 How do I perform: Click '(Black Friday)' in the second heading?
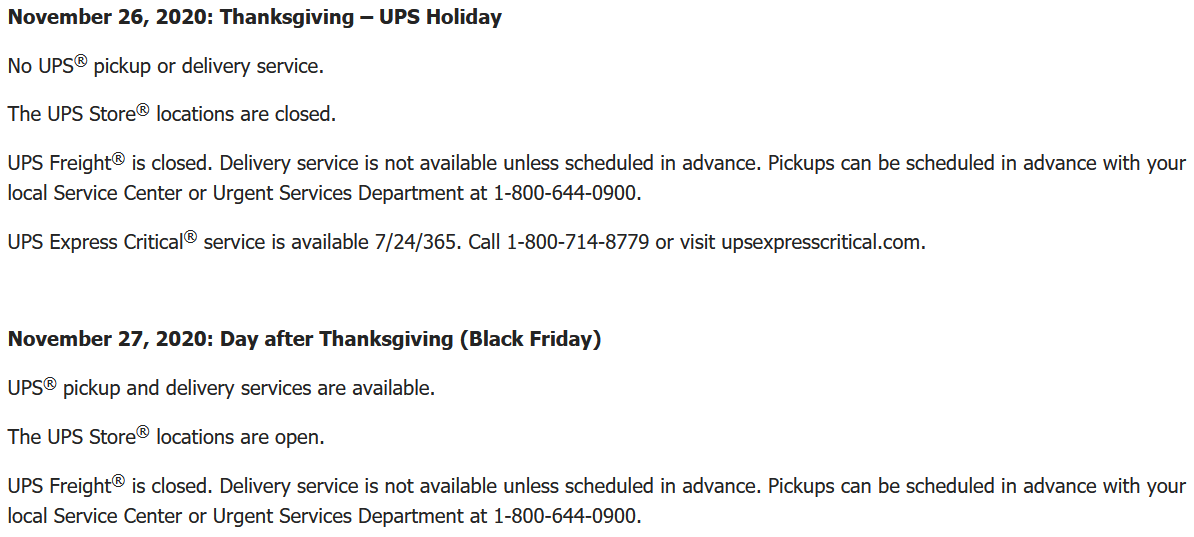[530, 339]
